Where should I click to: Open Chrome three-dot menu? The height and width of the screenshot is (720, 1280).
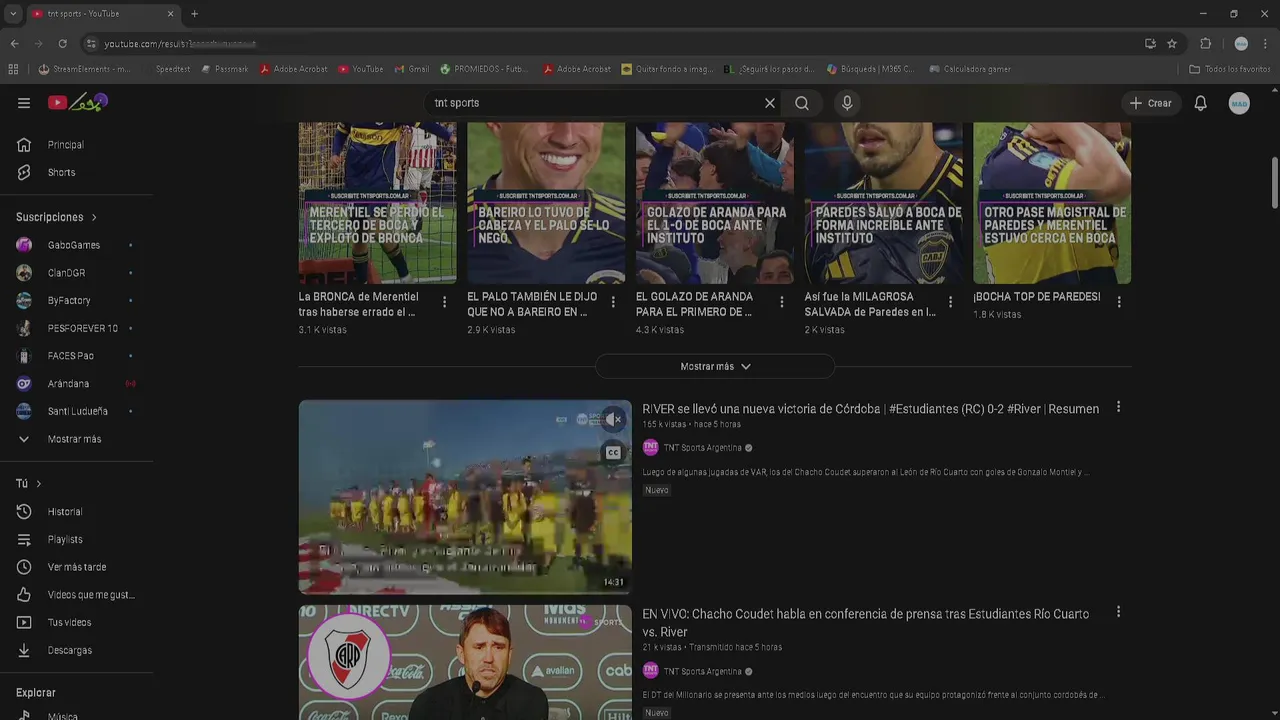pyautogui.click(x=1266, y=44)
